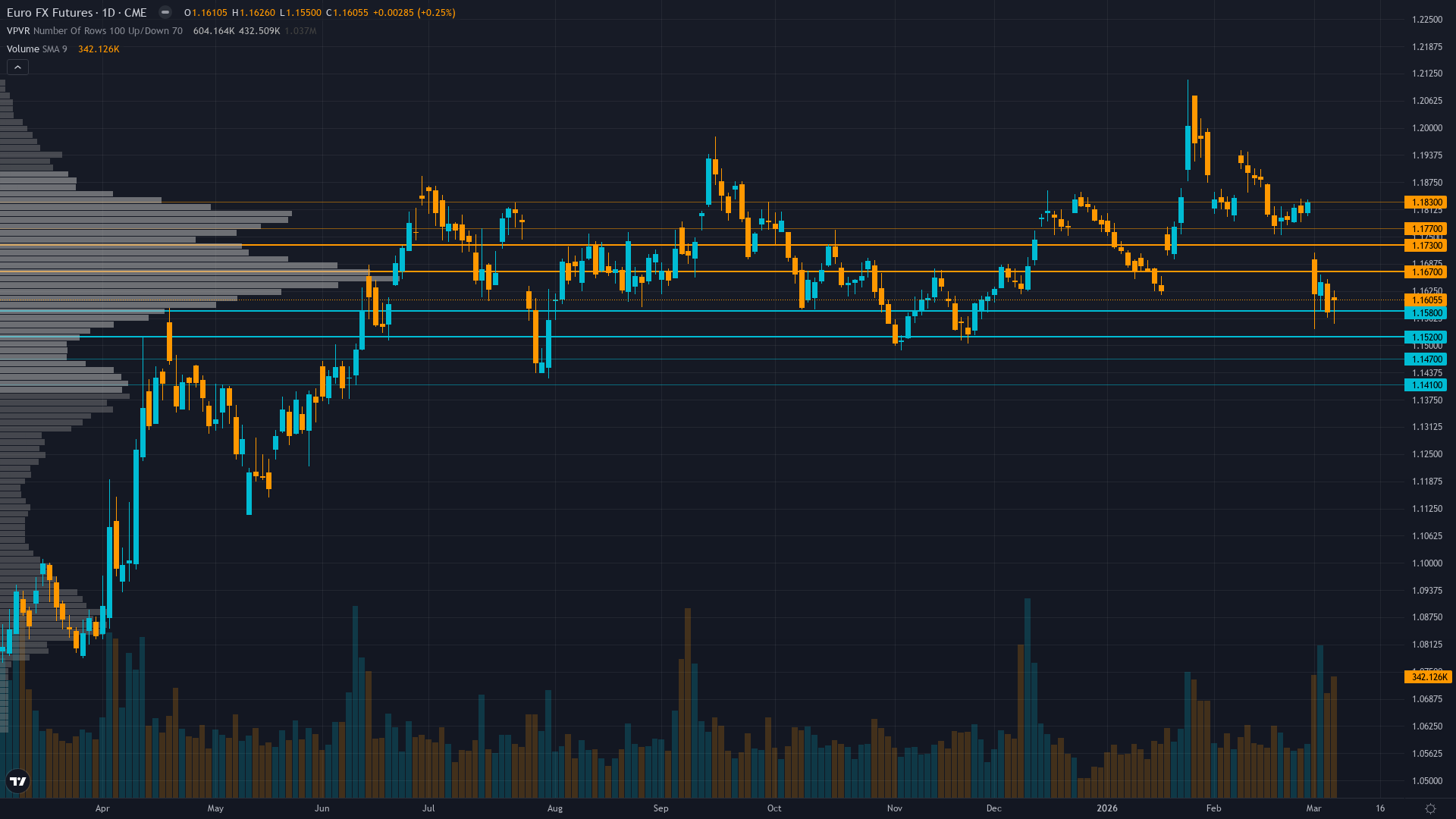Click the orange 342.126K volume value in legend
Screen dimensions: 1456x819
(99, 49)
